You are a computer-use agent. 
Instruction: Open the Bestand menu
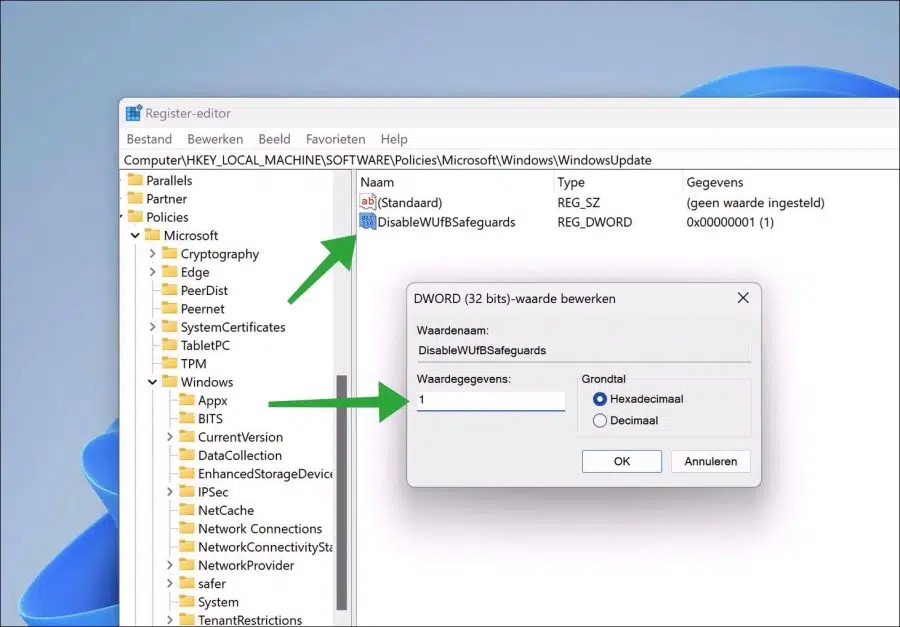[x=149, y=139]
